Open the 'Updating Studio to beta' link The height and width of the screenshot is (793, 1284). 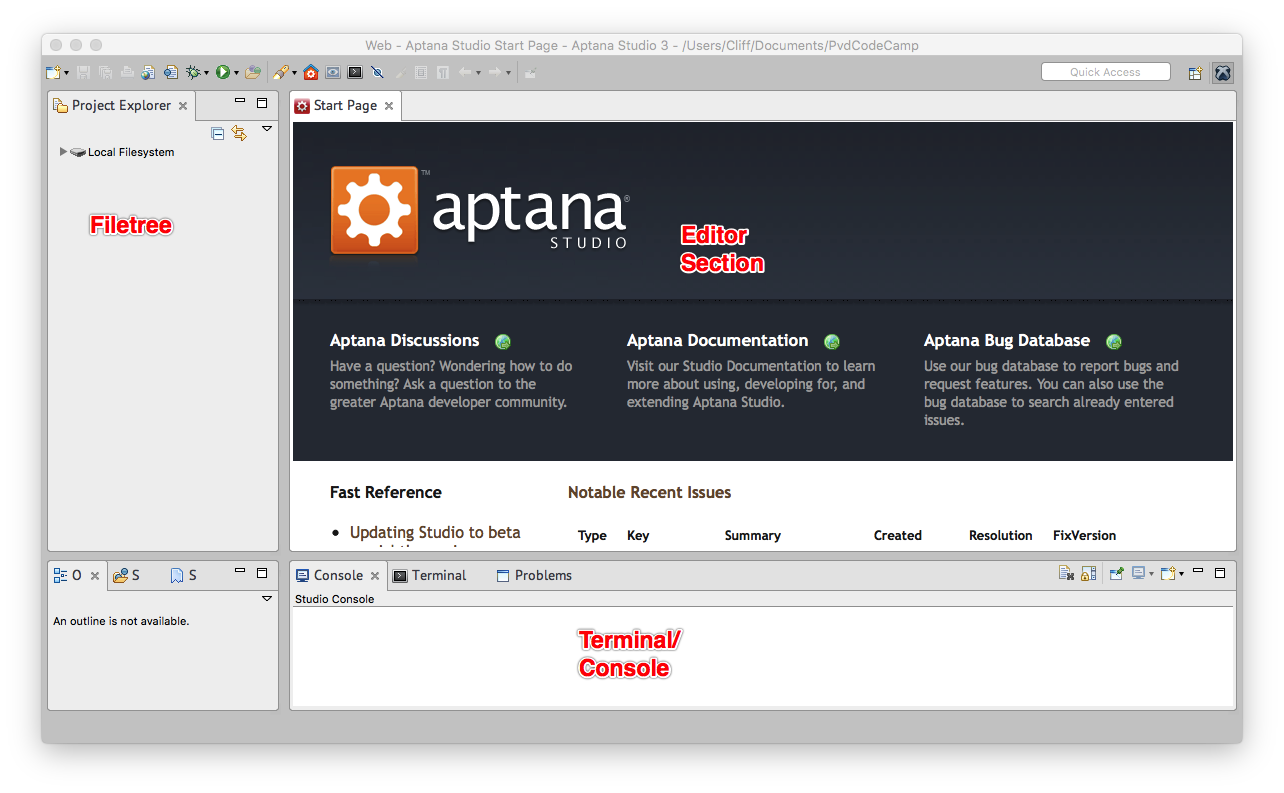click(435, 532)
